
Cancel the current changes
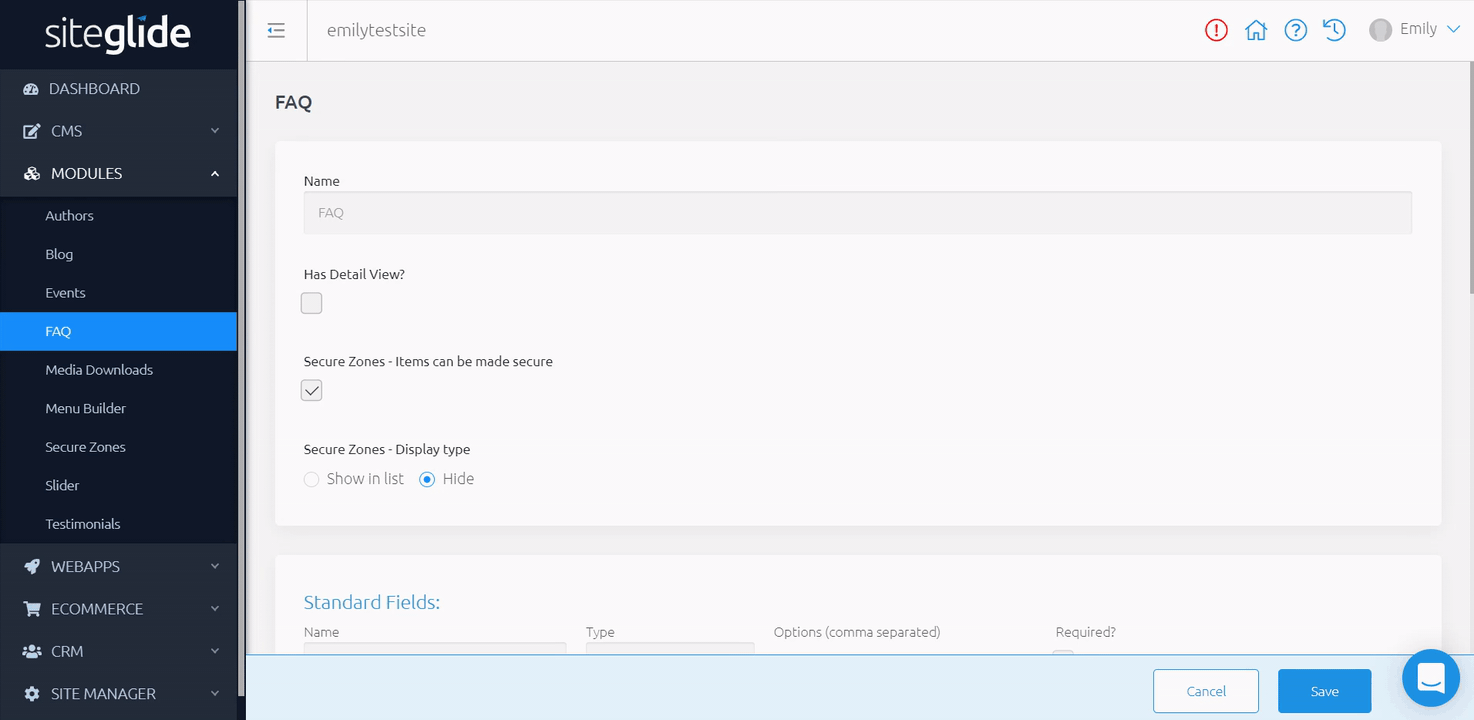[1206, 691]
